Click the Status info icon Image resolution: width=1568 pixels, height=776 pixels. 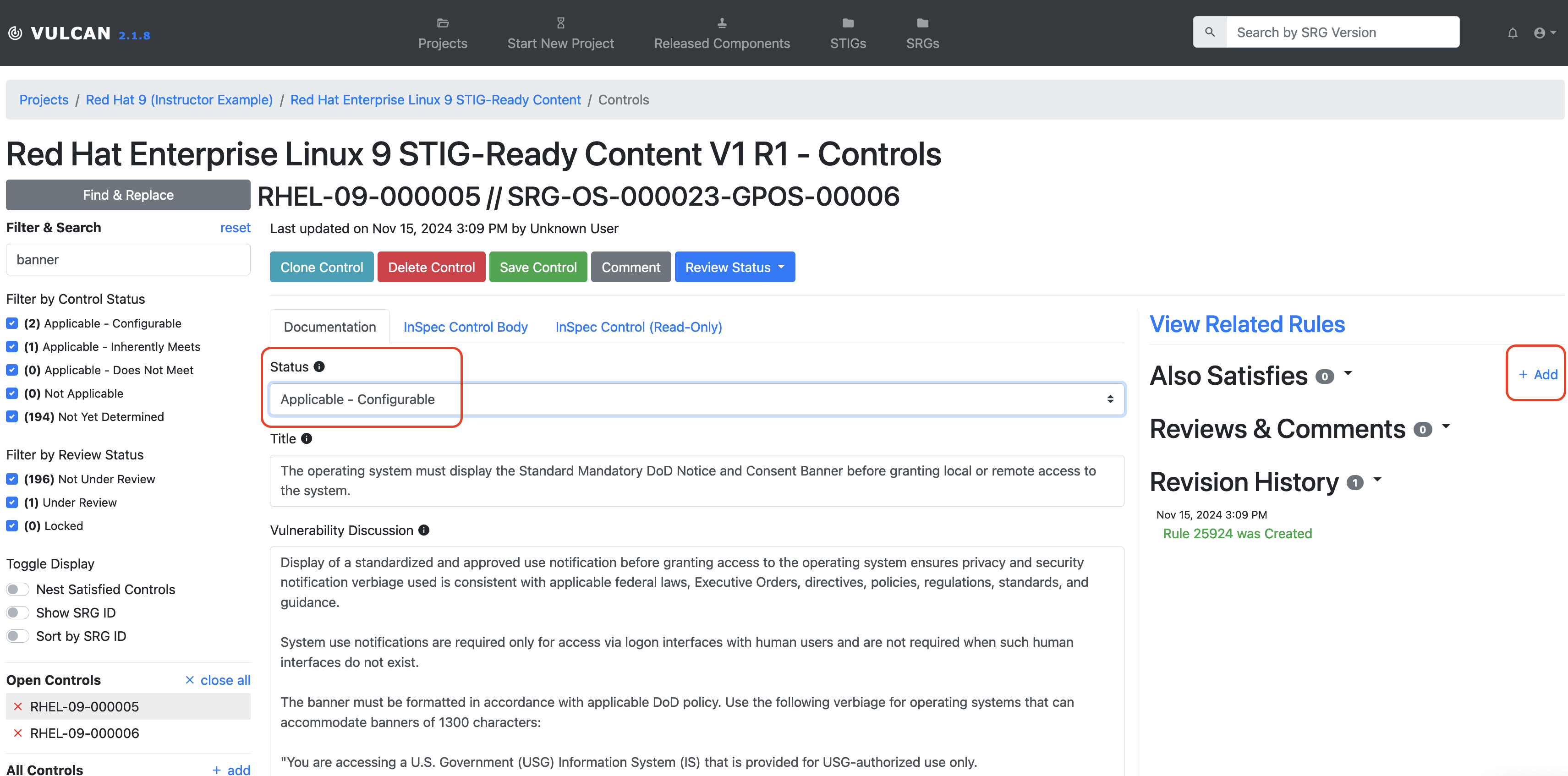pos(319,366)
